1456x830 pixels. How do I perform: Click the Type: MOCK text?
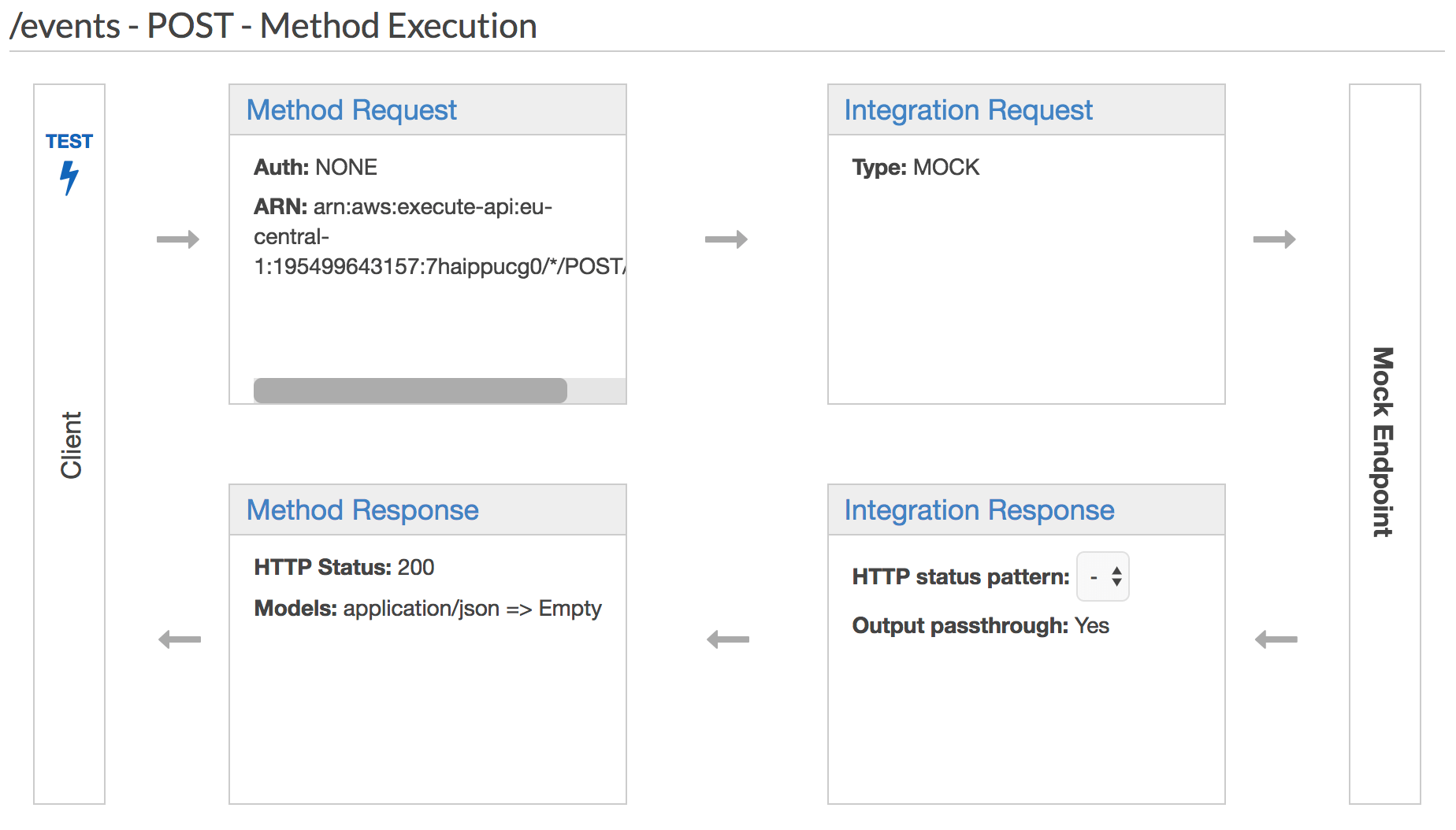click(x=916, y=168)
